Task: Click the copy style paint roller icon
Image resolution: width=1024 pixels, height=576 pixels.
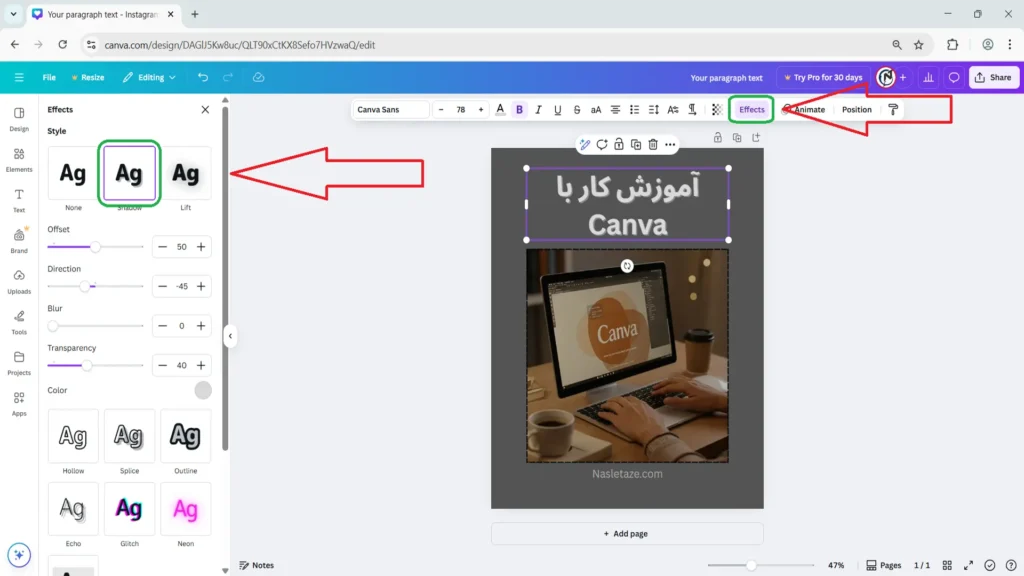Action: [893, 110]
